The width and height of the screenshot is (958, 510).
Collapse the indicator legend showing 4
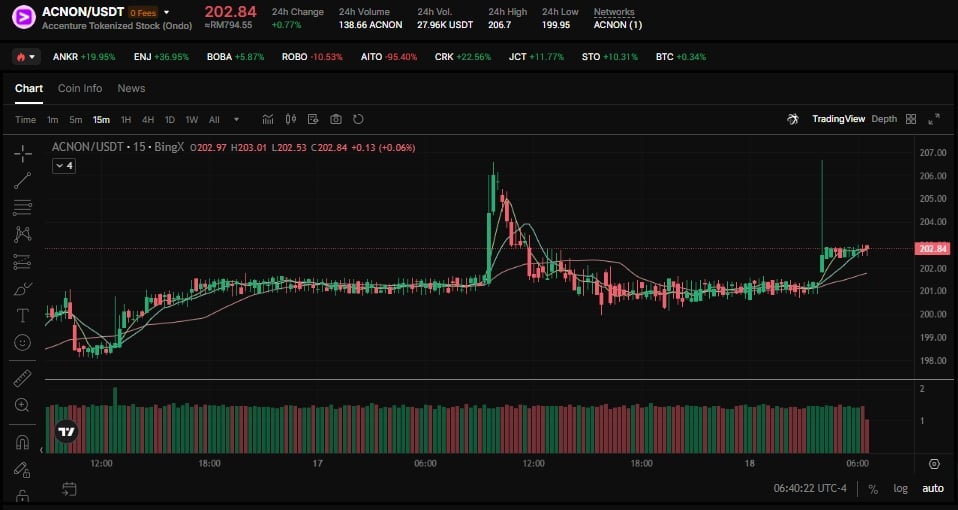pyautogui.click(x=64, y=166)
